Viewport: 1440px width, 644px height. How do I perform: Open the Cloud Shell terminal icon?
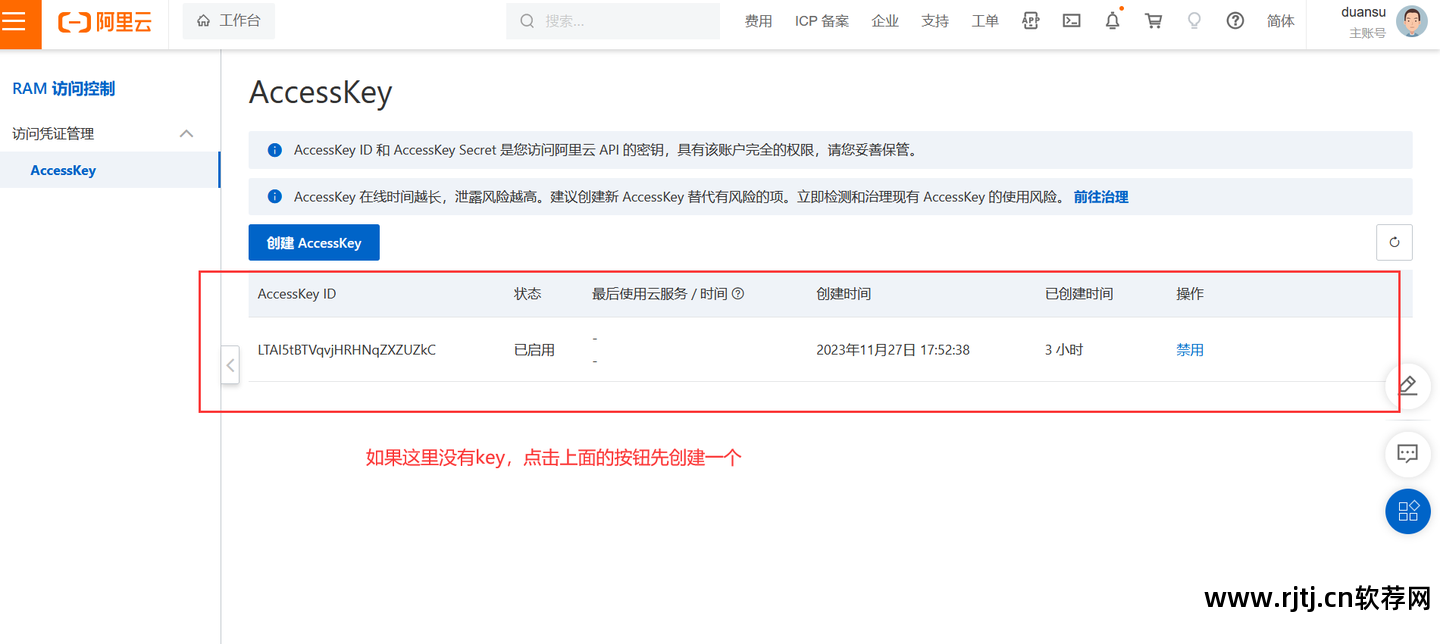click(x=1071, y=21)
